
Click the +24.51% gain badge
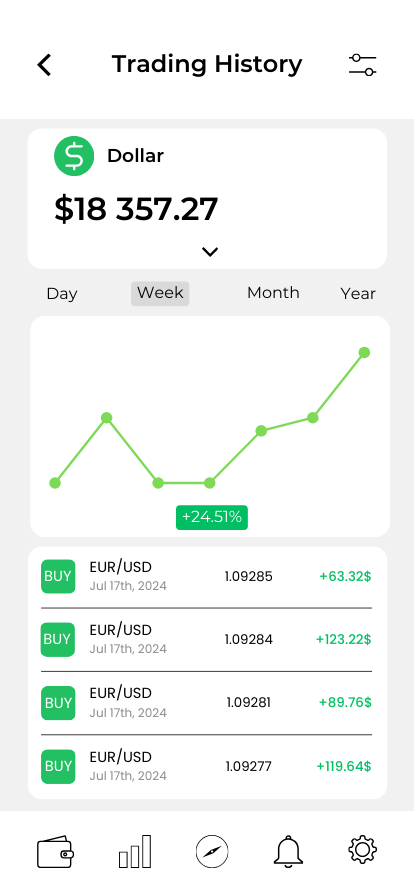pos(212,517)
